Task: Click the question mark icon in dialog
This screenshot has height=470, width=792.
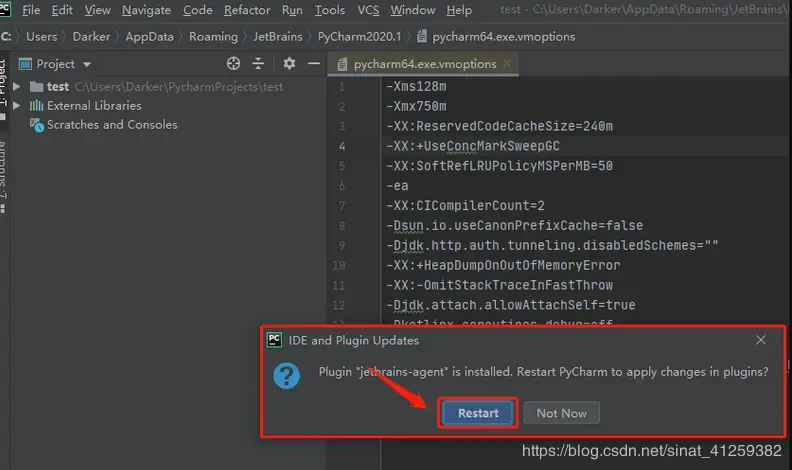Action: pyautogui.click(x=288, y=376)
